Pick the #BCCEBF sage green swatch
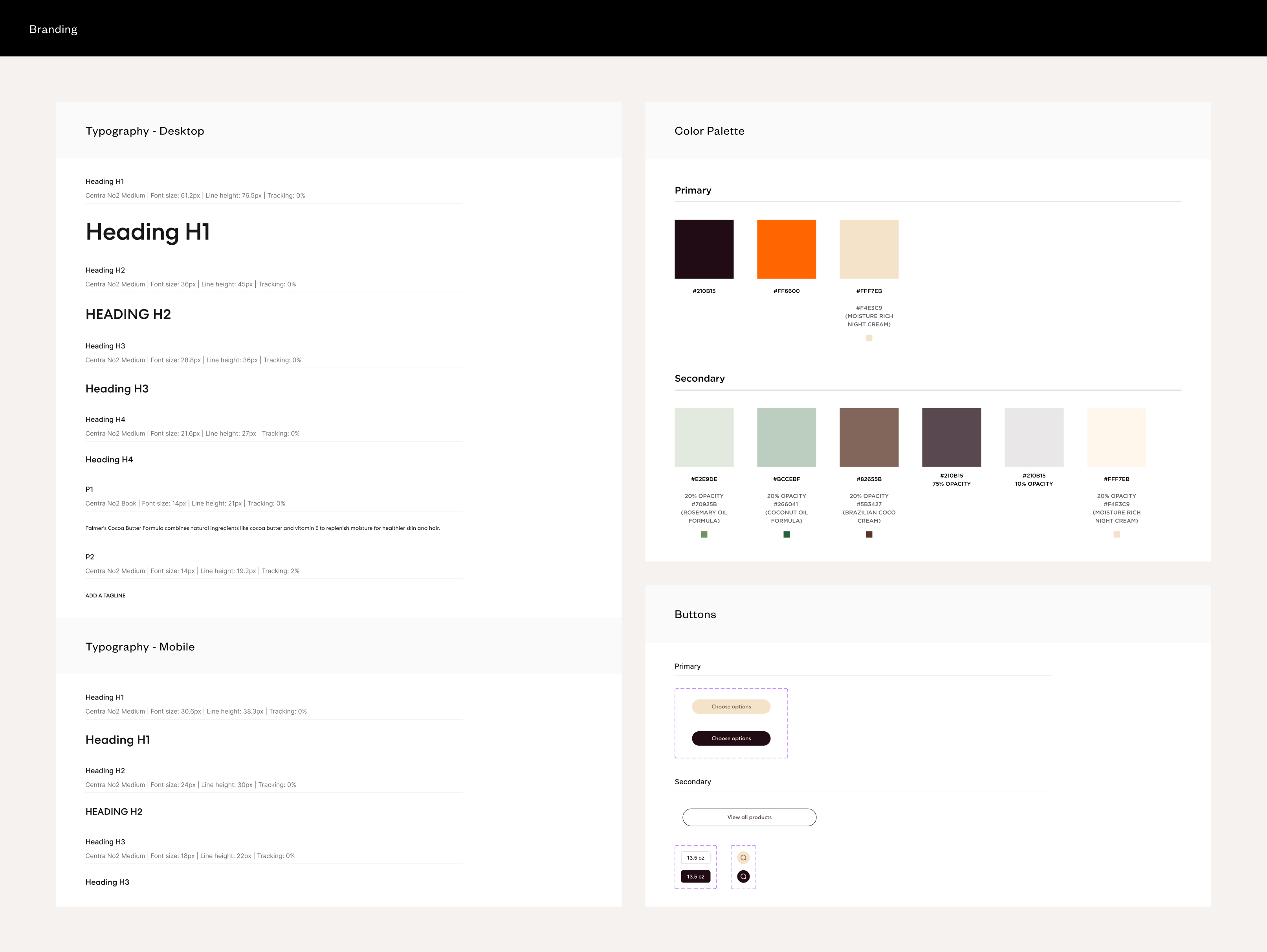Viewport: 1267px width, 952px height. [x=787, y=438]
